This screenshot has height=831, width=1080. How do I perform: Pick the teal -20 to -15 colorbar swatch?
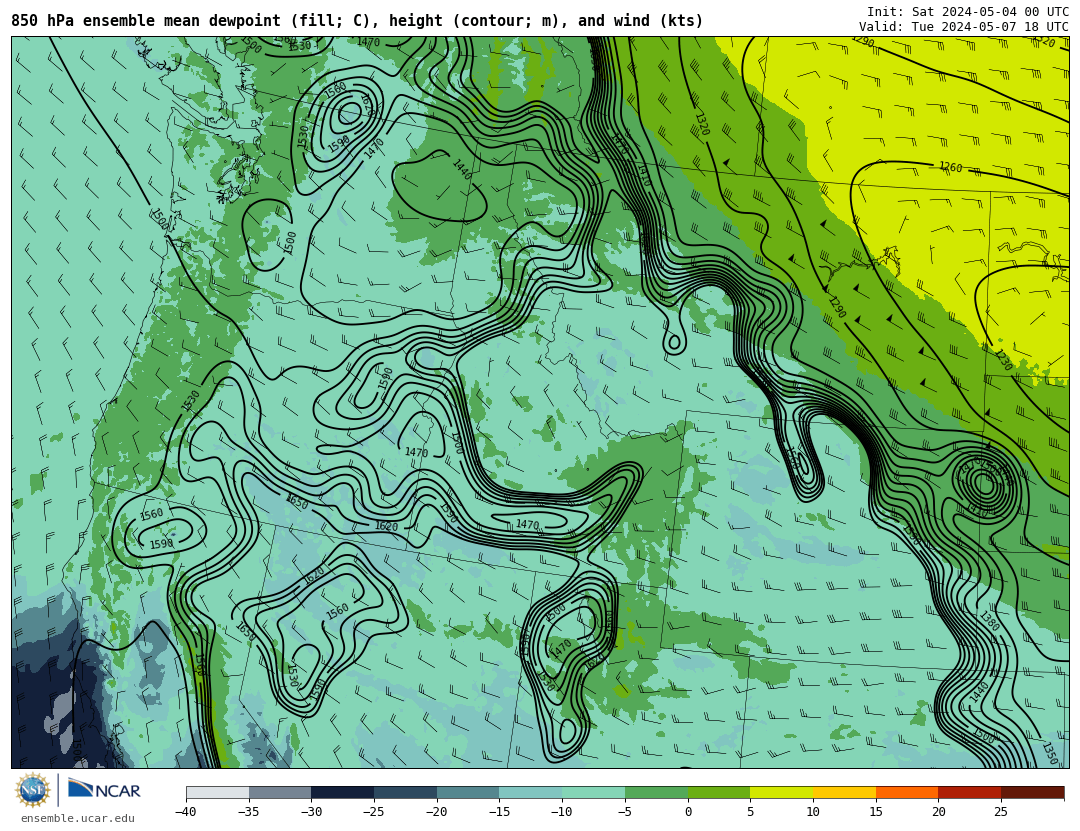coord(468,792)
